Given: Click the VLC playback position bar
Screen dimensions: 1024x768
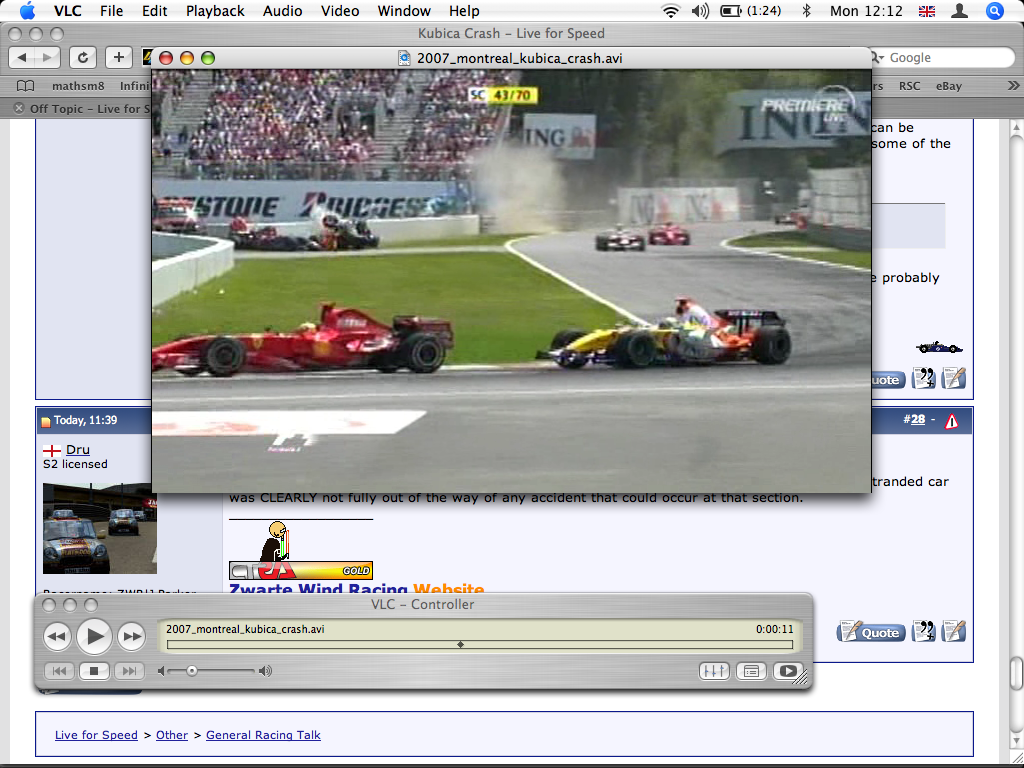Looking at the screenshot, I should coord(480,645).
